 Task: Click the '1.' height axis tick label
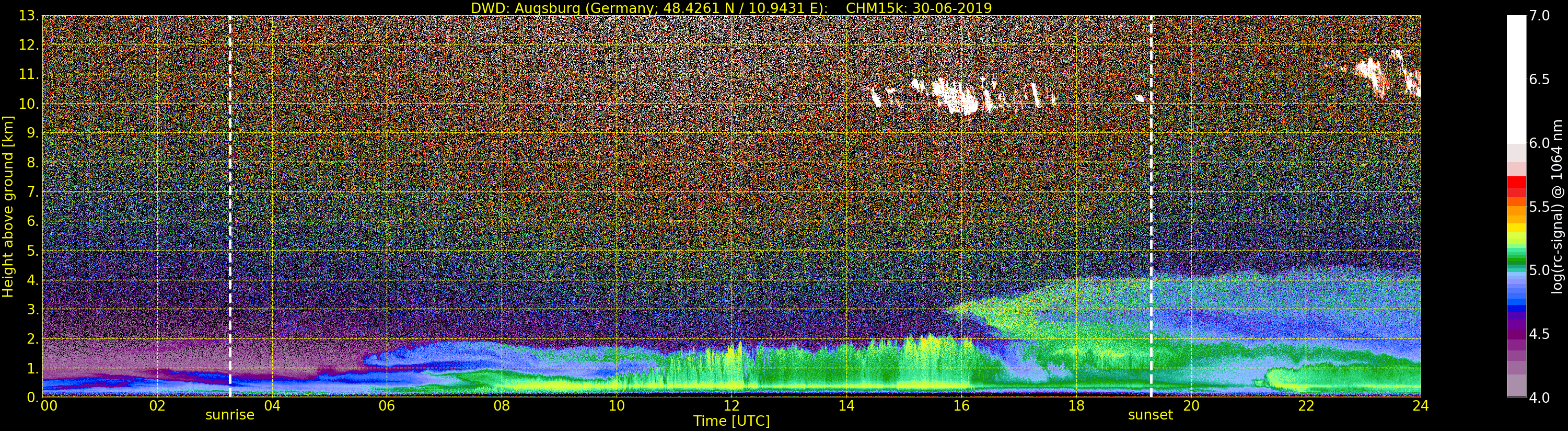33,368
